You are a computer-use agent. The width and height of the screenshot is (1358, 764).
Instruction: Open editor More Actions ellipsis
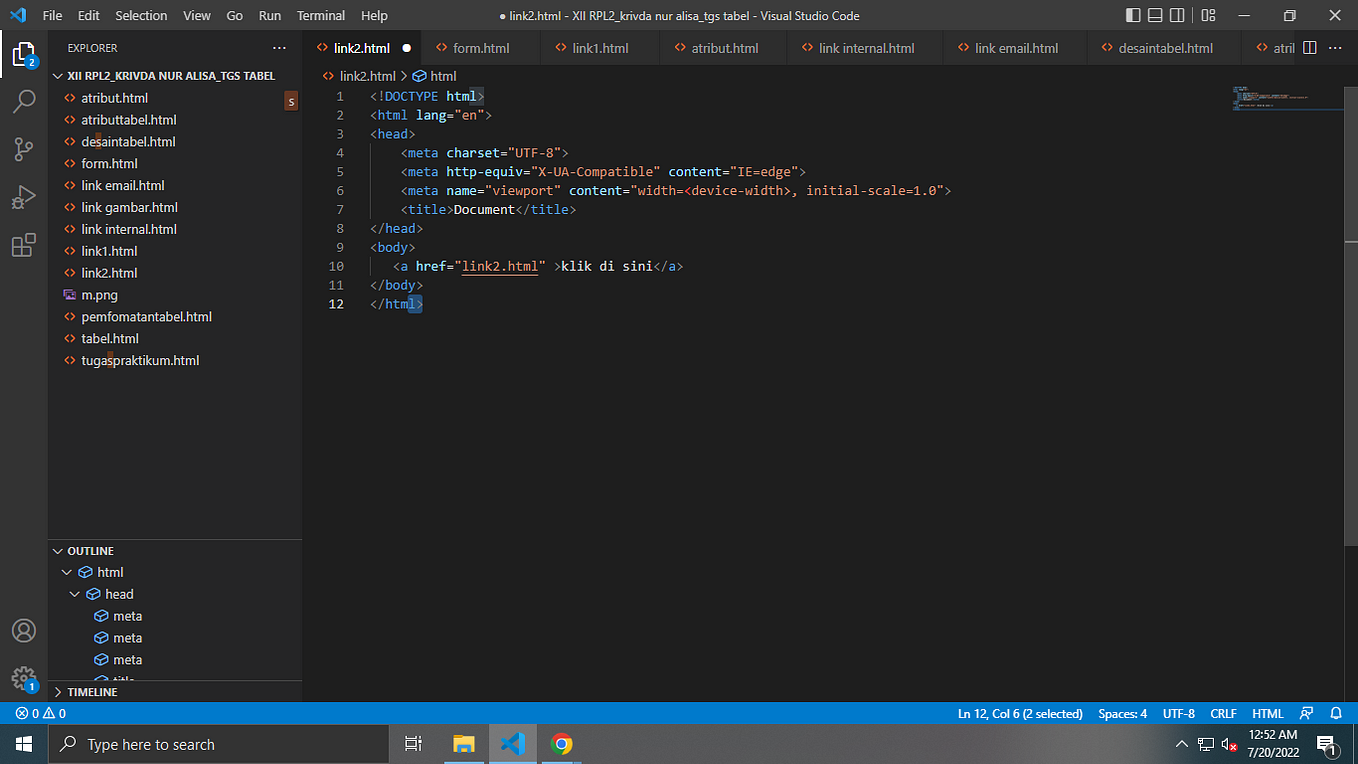click(x=1335, y=48)
